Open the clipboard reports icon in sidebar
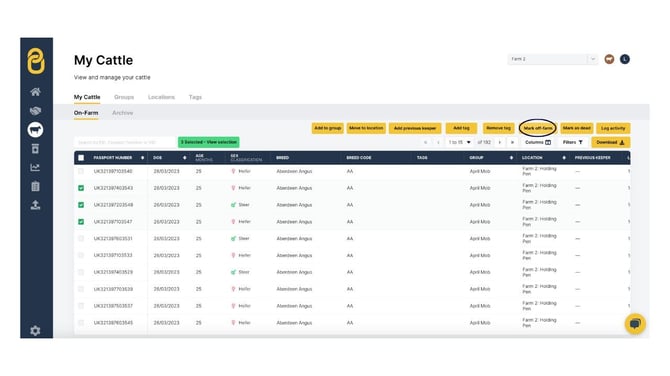670x376 pixels. tap(35, 186)
